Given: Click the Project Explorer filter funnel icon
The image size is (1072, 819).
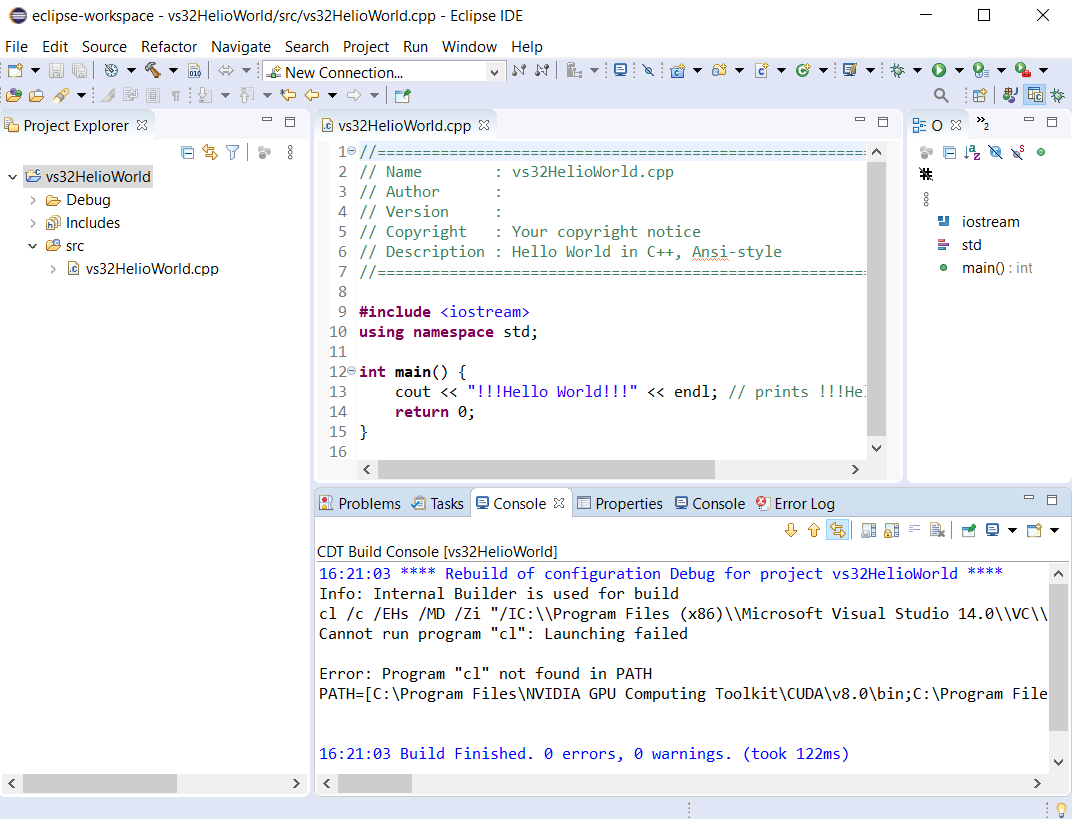Looking at the screenshot, I should 232,152.
